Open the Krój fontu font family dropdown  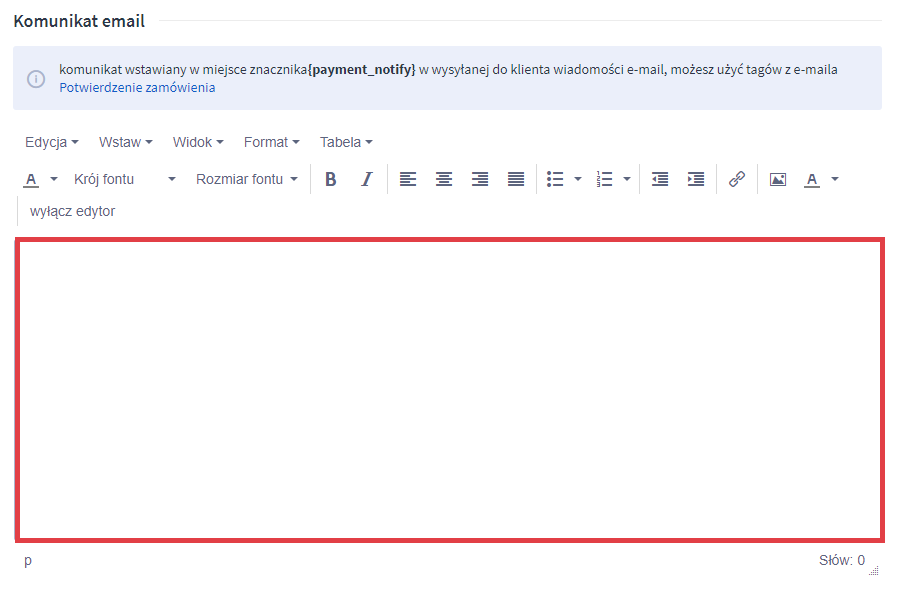125,179
